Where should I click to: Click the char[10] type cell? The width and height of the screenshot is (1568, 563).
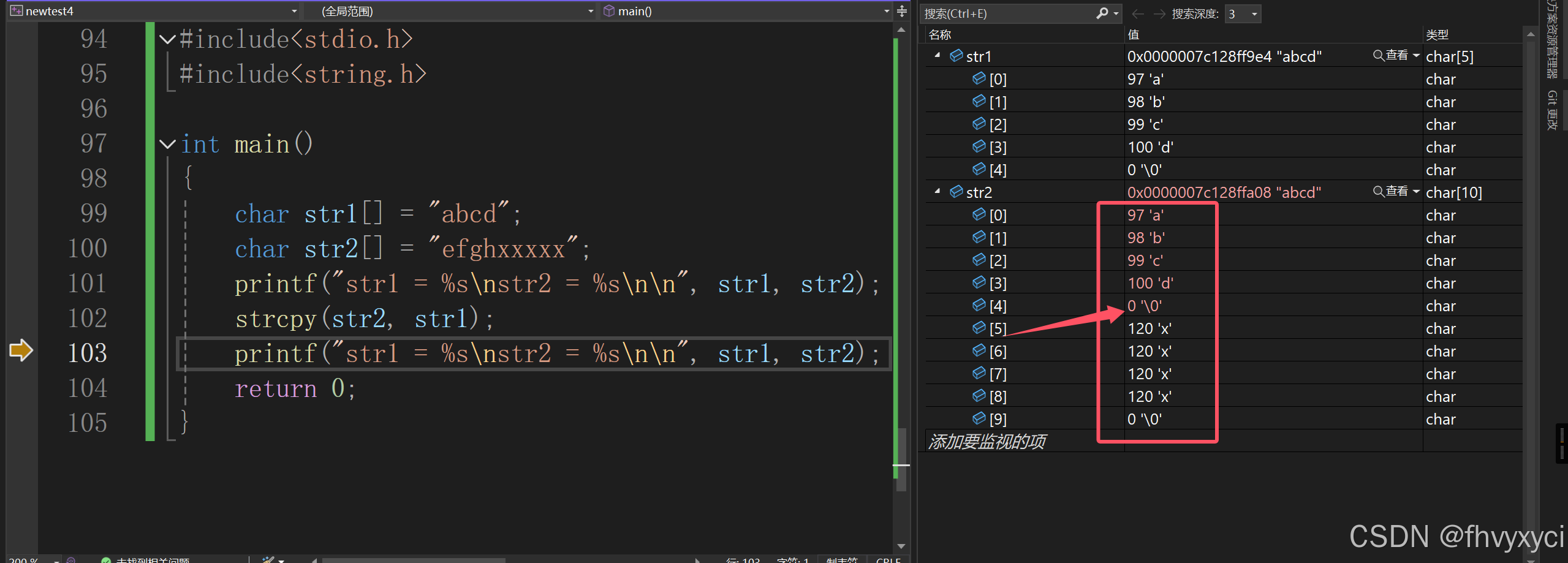[1453, 192]
